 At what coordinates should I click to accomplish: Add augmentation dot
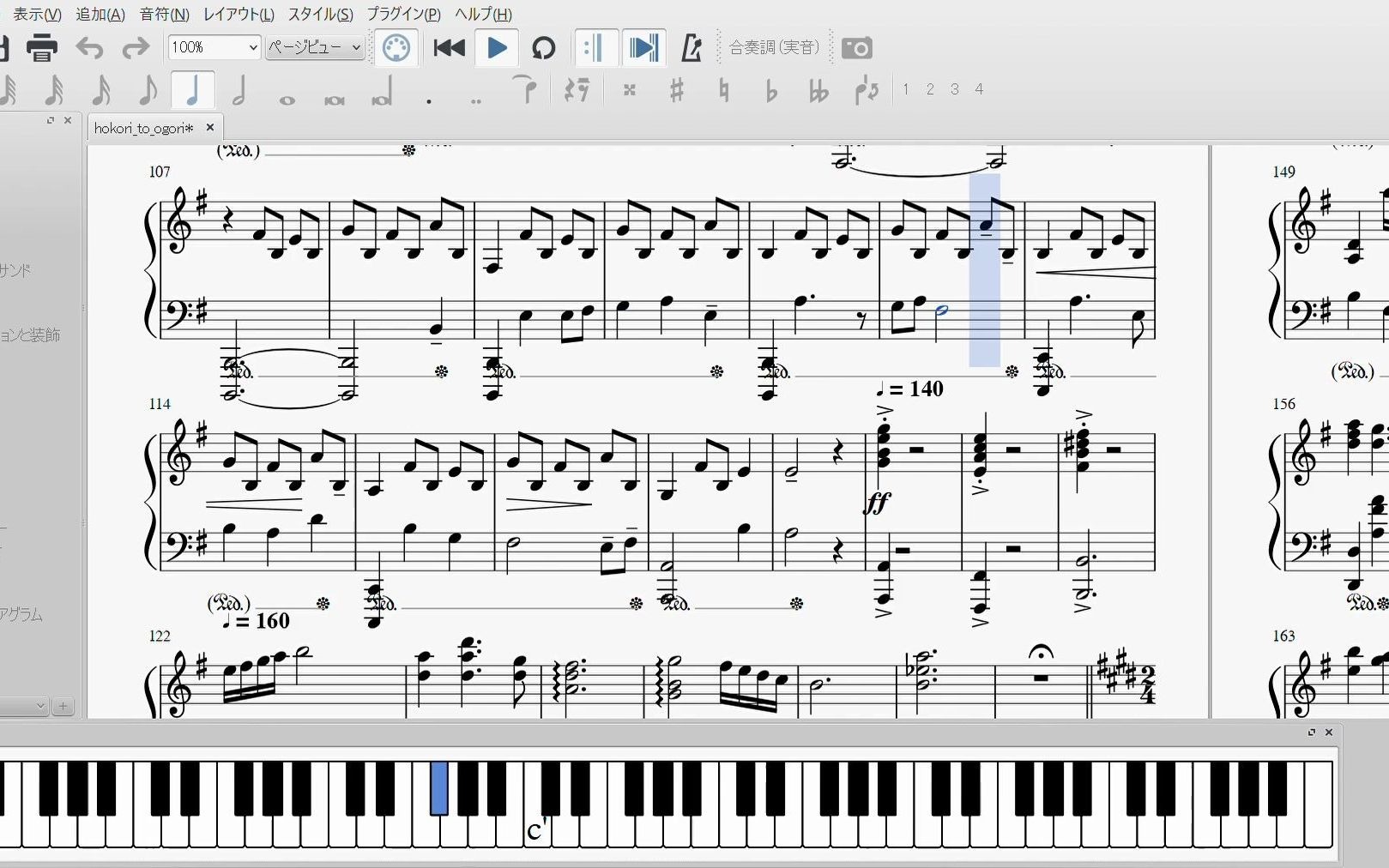(x=429, y=99)
